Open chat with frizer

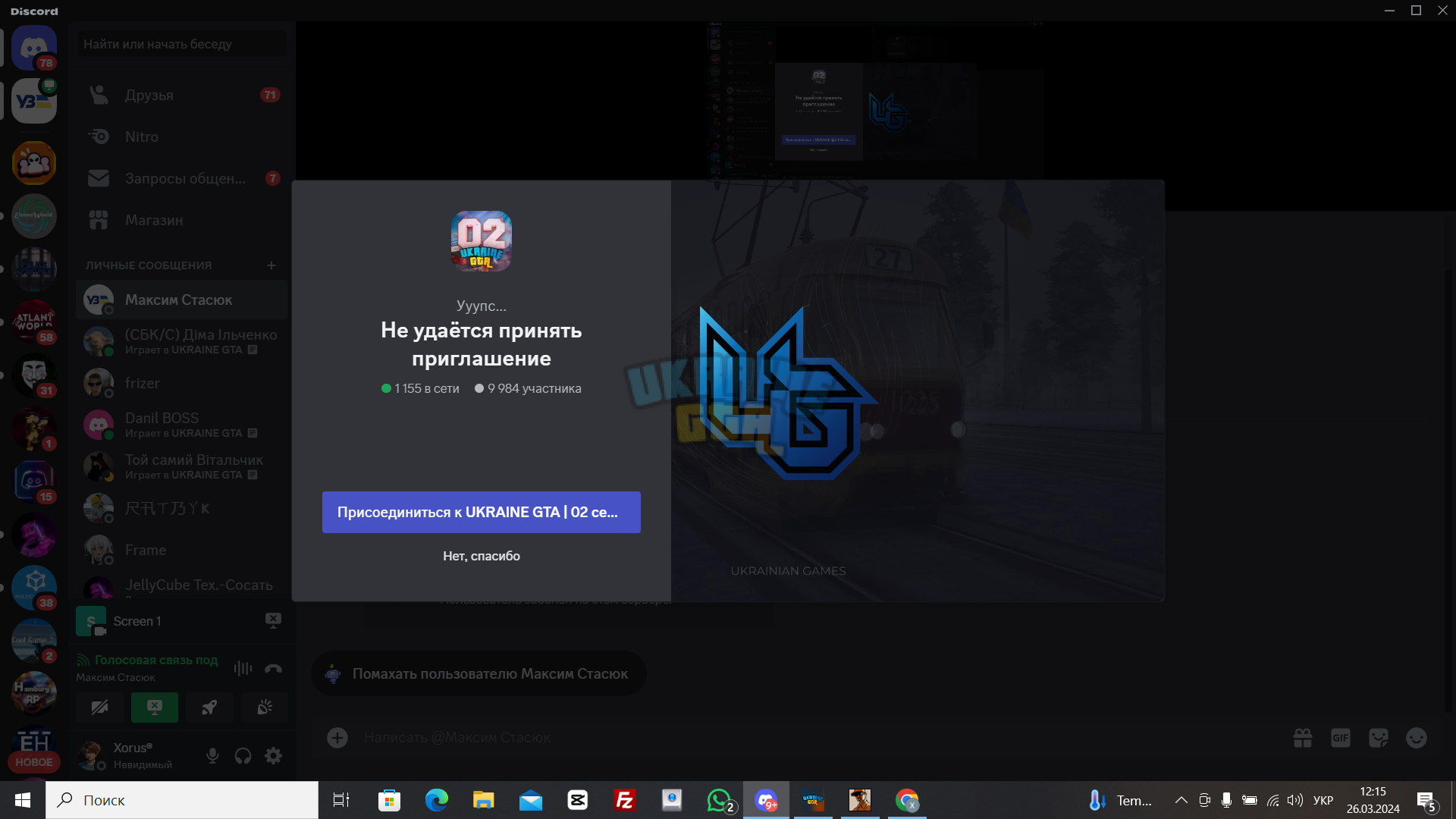[182, 383]
